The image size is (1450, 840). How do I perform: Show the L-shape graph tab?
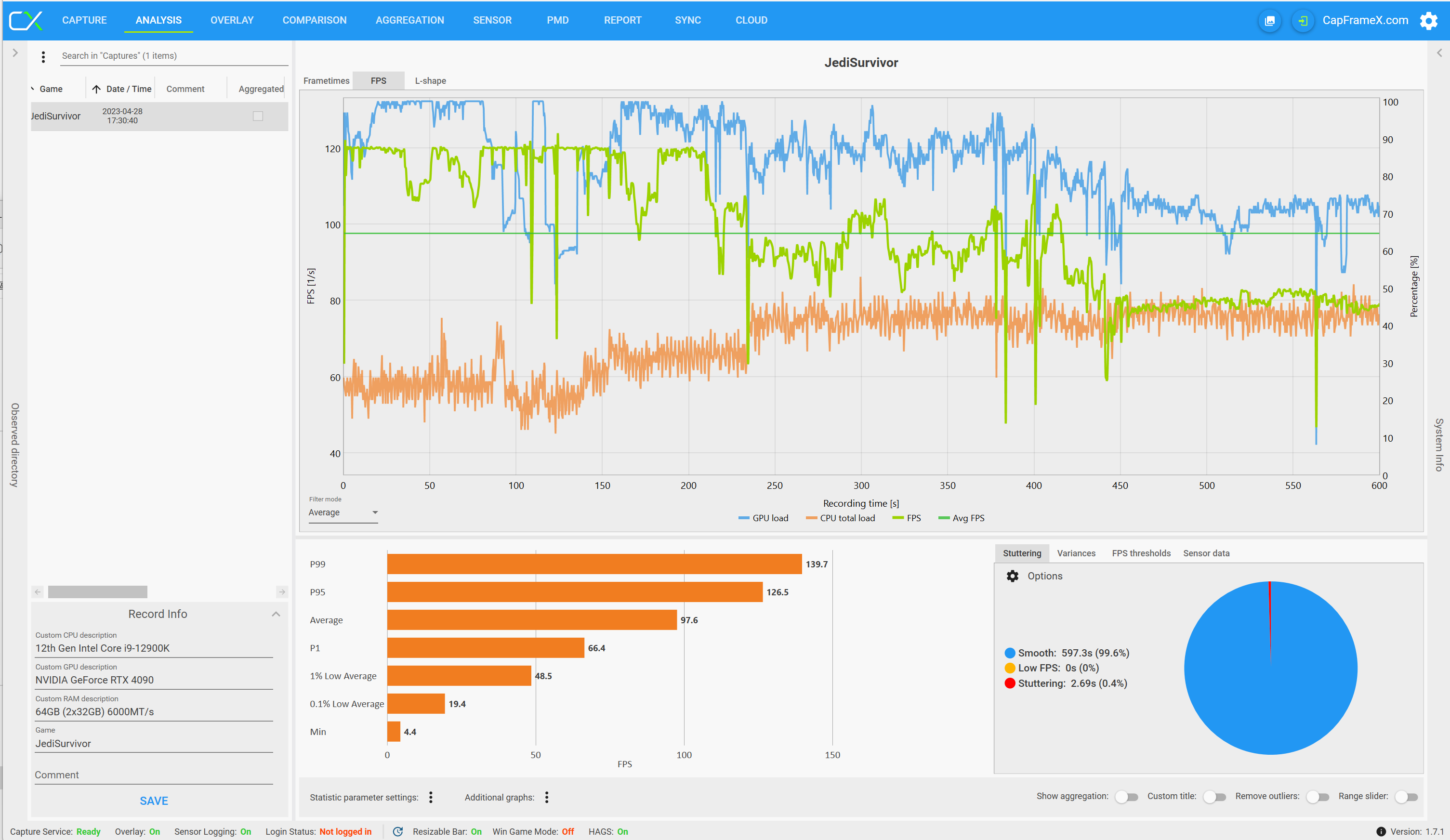point(430,80)
